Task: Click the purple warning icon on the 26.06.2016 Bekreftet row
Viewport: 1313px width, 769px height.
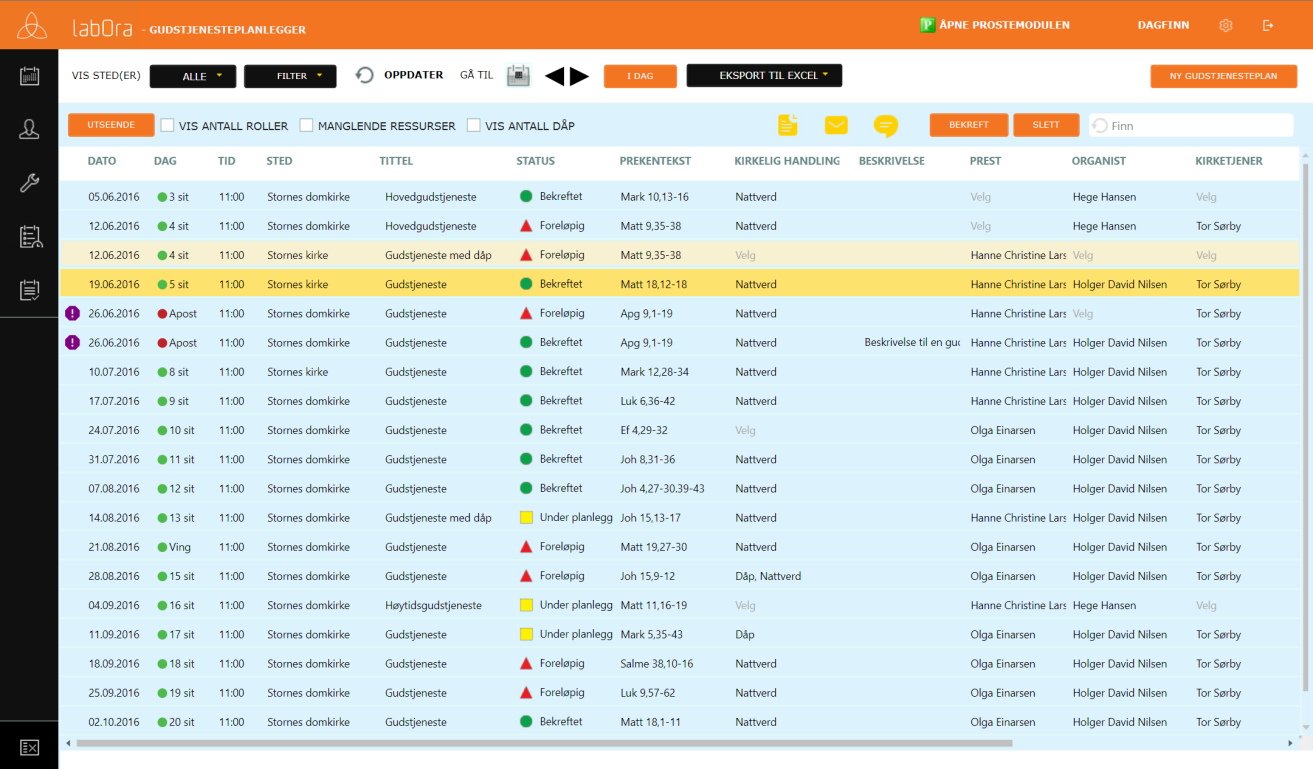Action: (72, 342)
